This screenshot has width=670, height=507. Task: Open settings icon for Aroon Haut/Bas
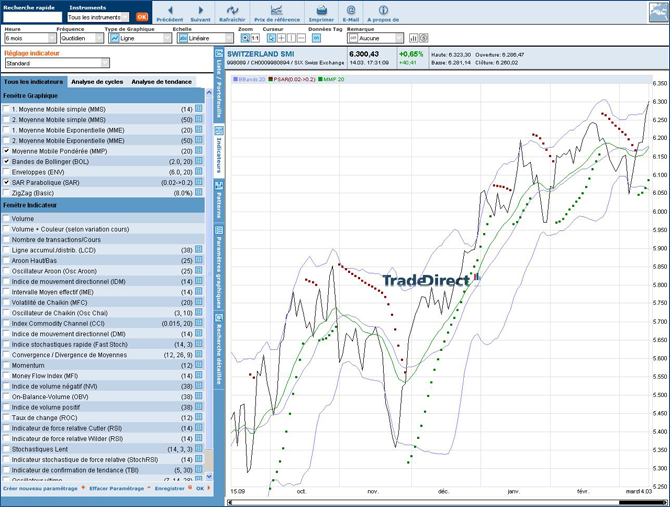pos(199,260)
